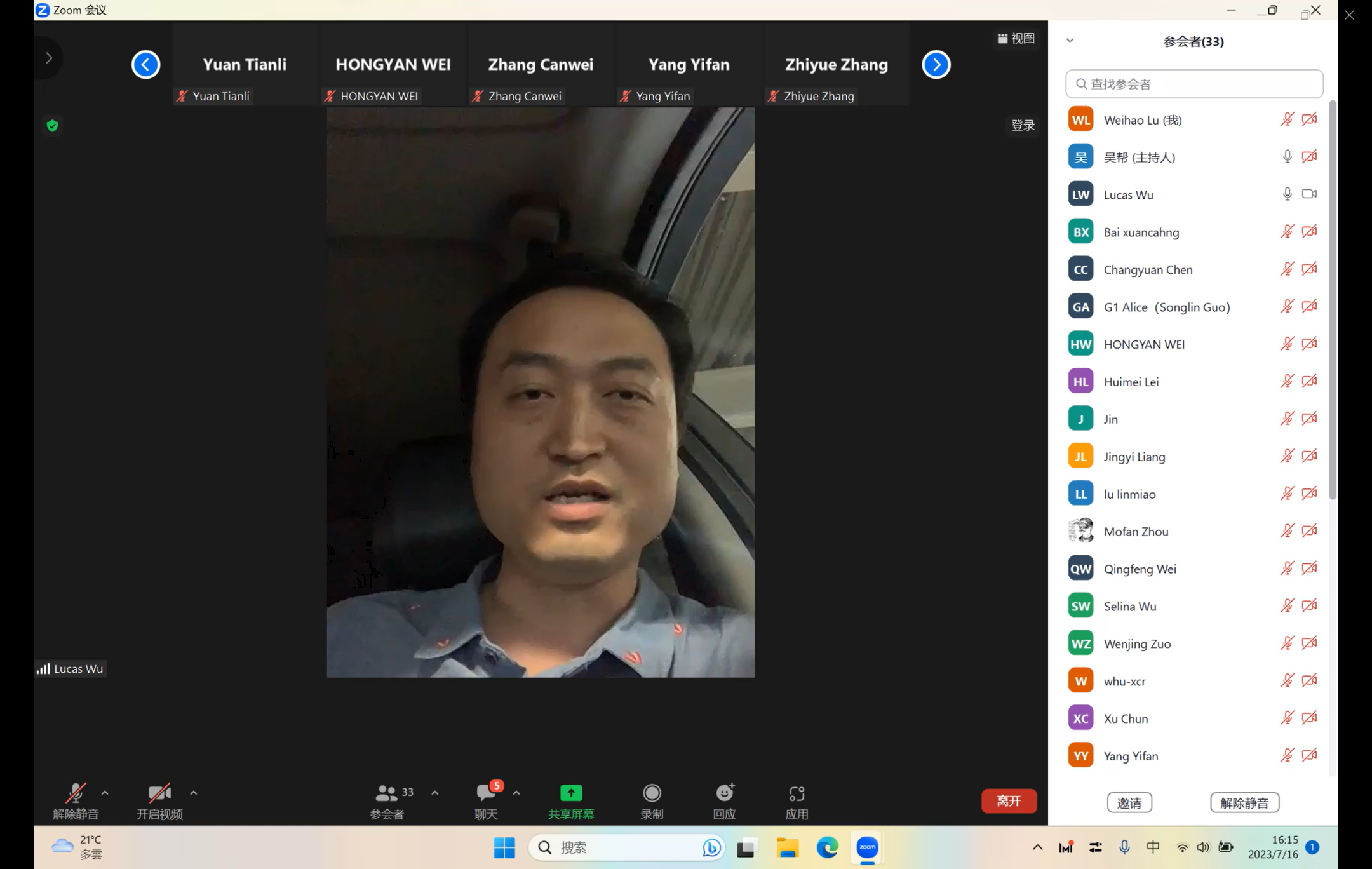Show next participants with right arrow

click(936, 65)
